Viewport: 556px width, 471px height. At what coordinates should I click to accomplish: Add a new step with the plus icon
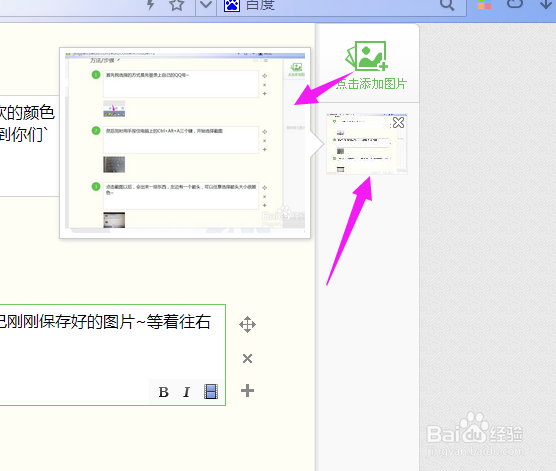pos(247,390)
